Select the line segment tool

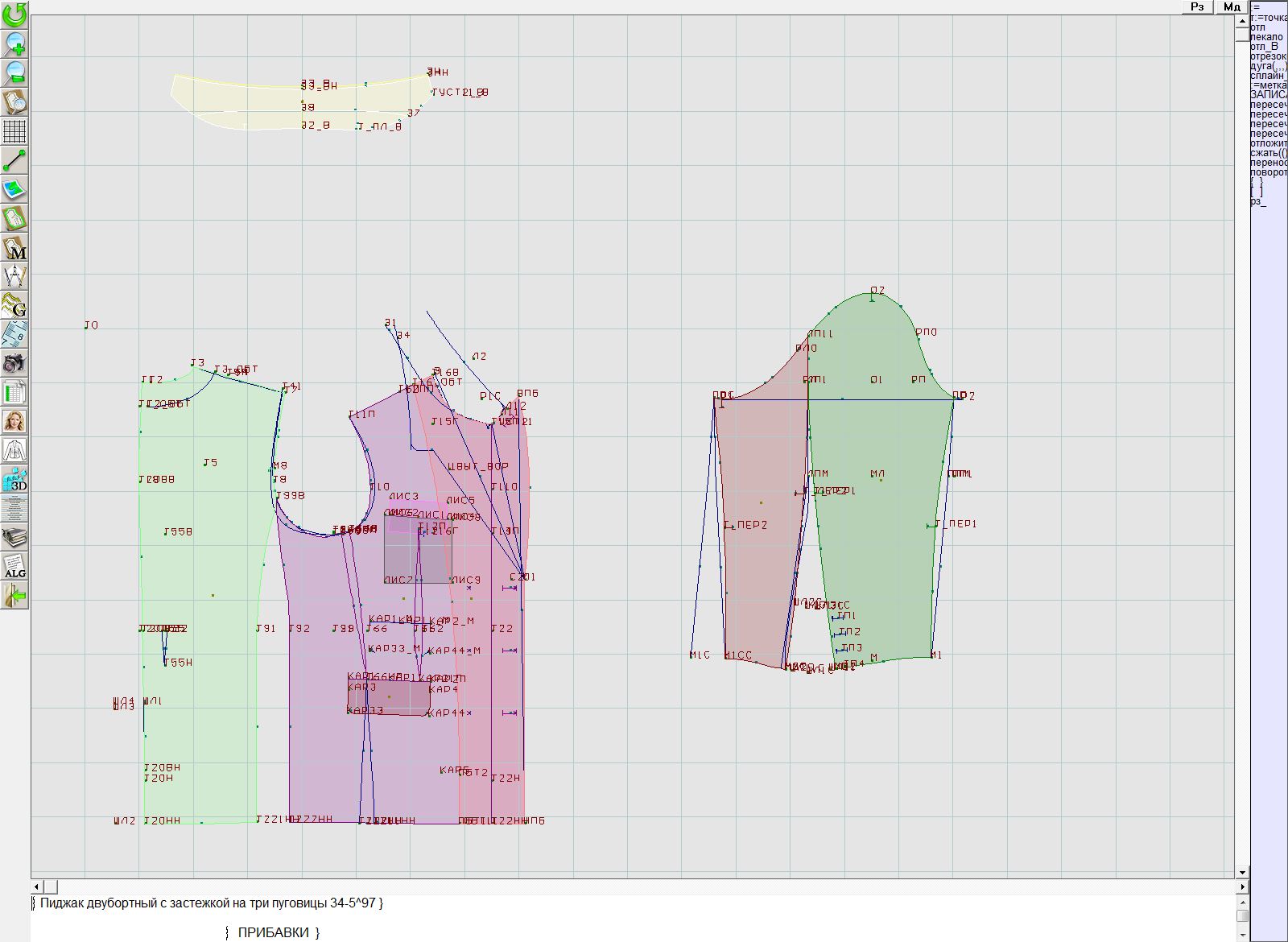coord(14,160)
